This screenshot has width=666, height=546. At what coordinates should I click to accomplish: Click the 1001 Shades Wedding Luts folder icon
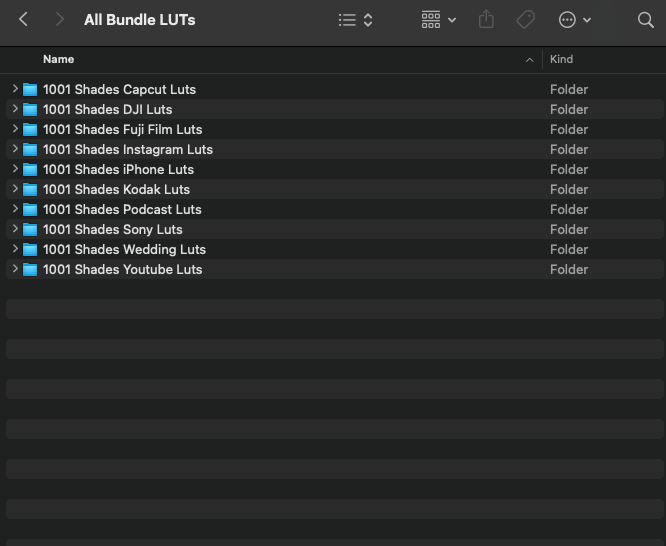coord(30,249)
